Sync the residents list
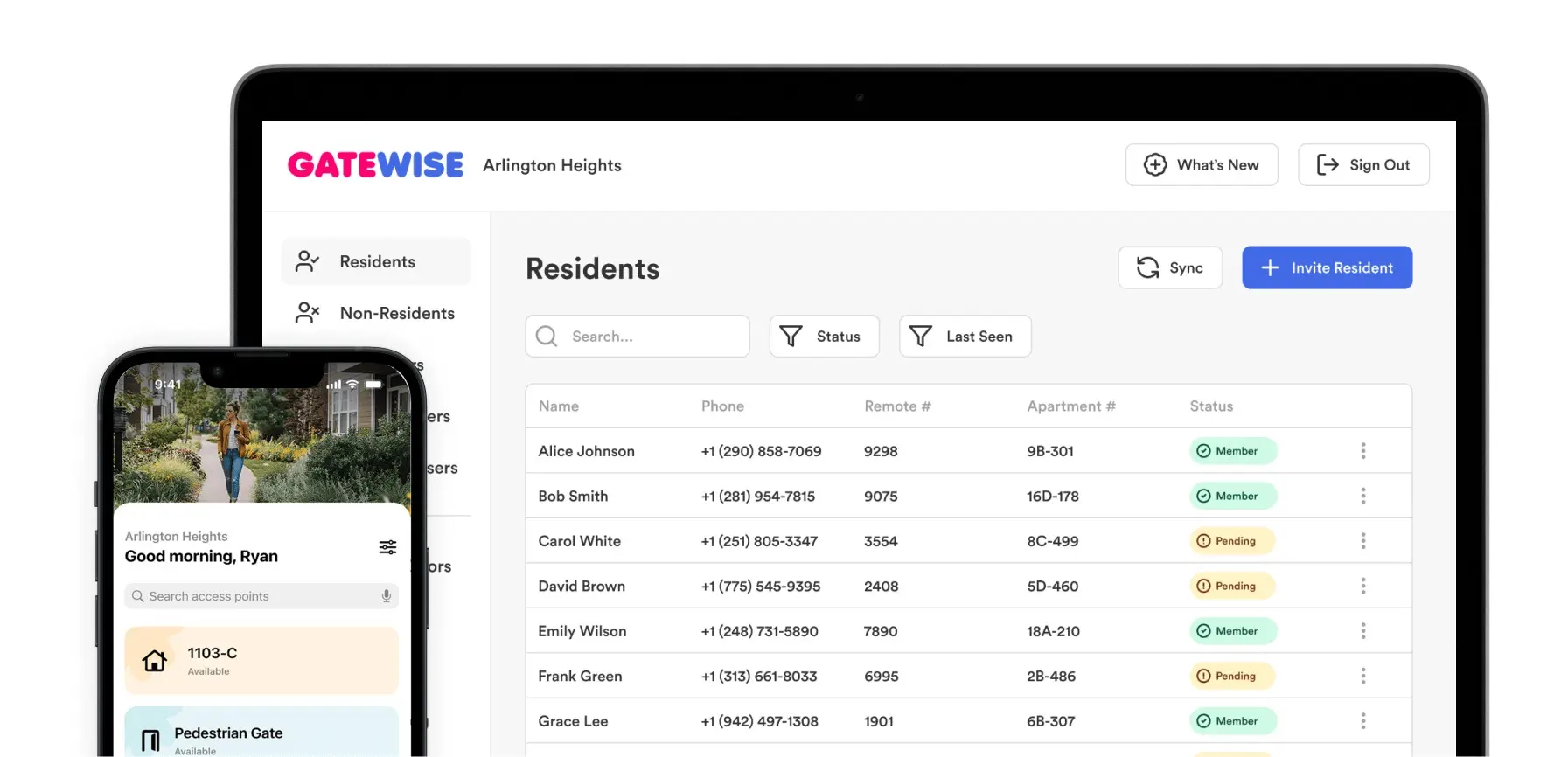Viewport: 1568px width, 757px height. pos(1170,267)
